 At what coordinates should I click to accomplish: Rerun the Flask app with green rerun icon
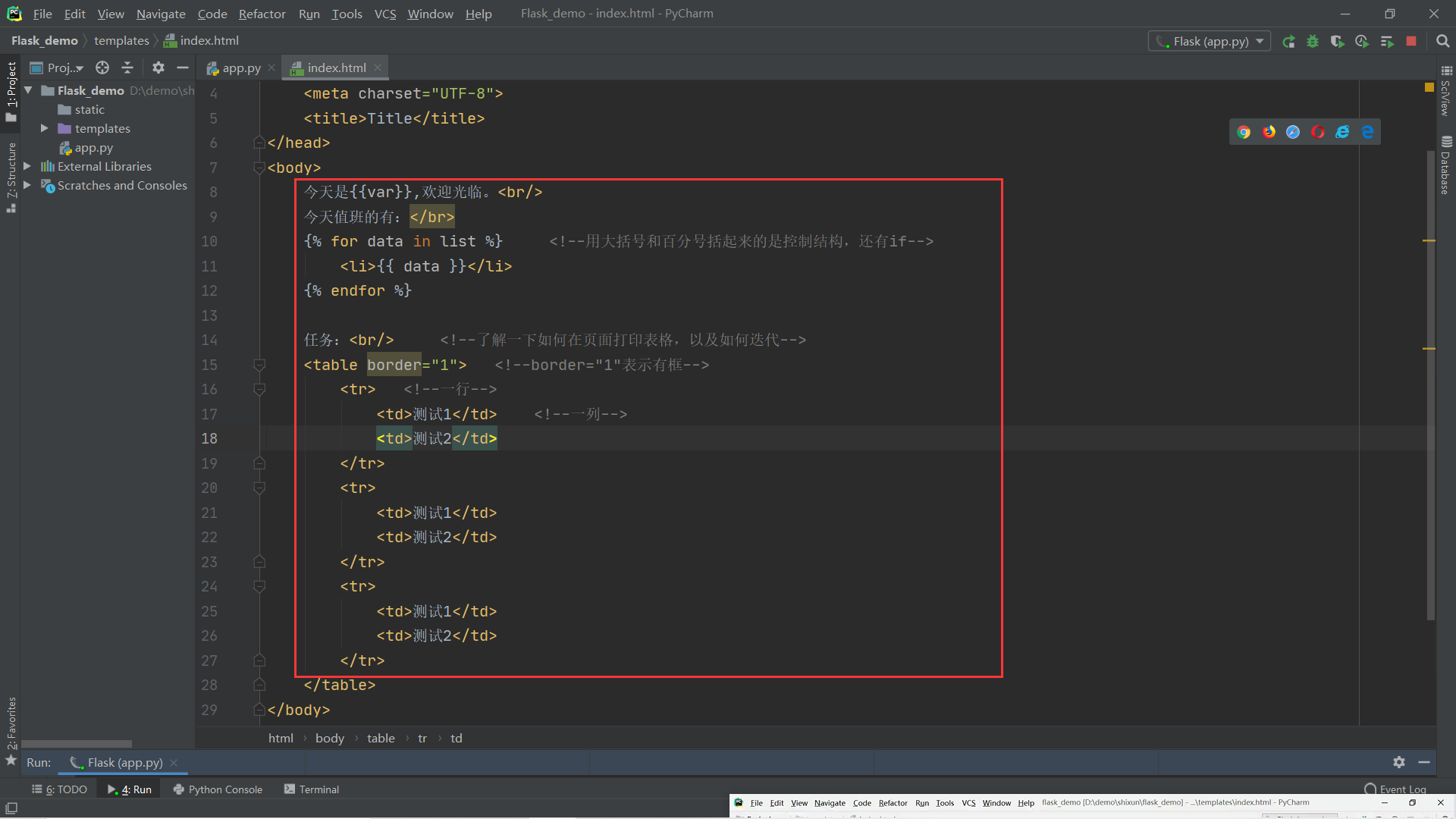click(x=1288, y=42)
